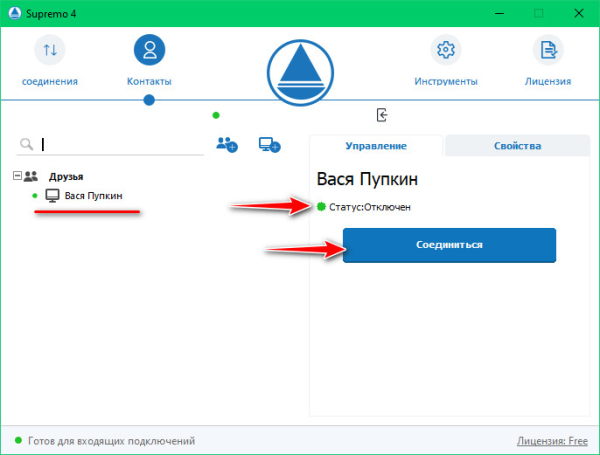Switch to the Свойства tab

[x=517, y=146]
